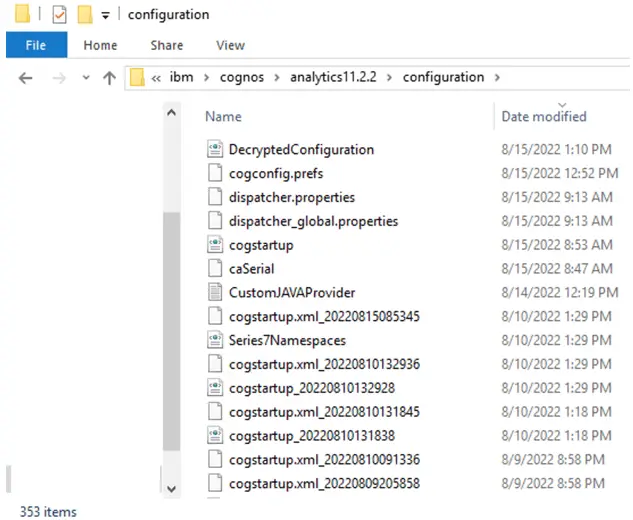Image resolution: width=633 pixels, height=520 pixels.
Task: Click the DecryptedConfiguration file icon
Action: click(x=215, y=149)
